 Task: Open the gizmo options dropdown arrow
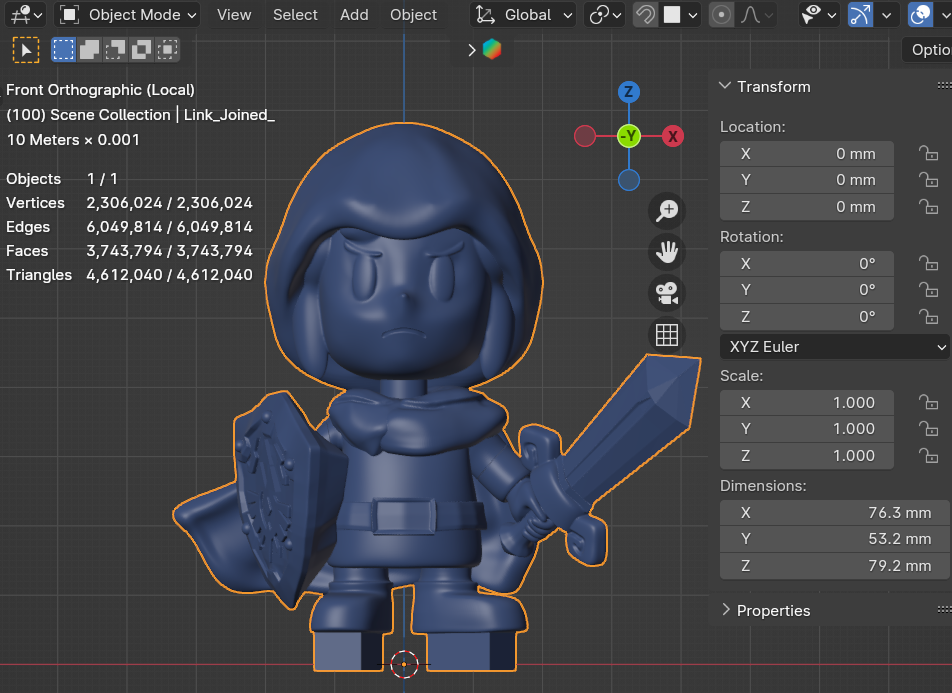tap(886, 15)
